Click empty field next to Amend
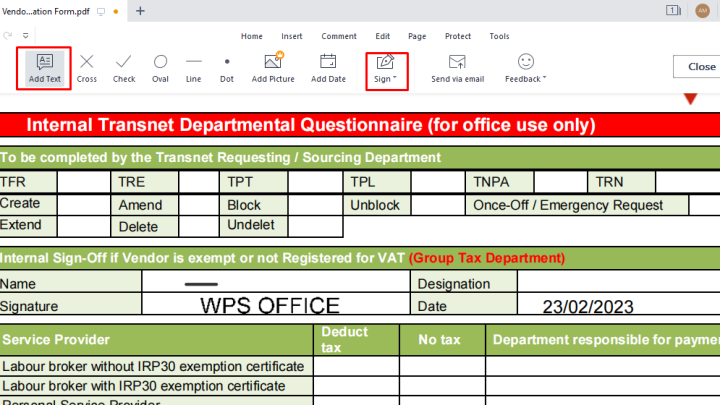The image size is (720, 405). coord(198,204)
